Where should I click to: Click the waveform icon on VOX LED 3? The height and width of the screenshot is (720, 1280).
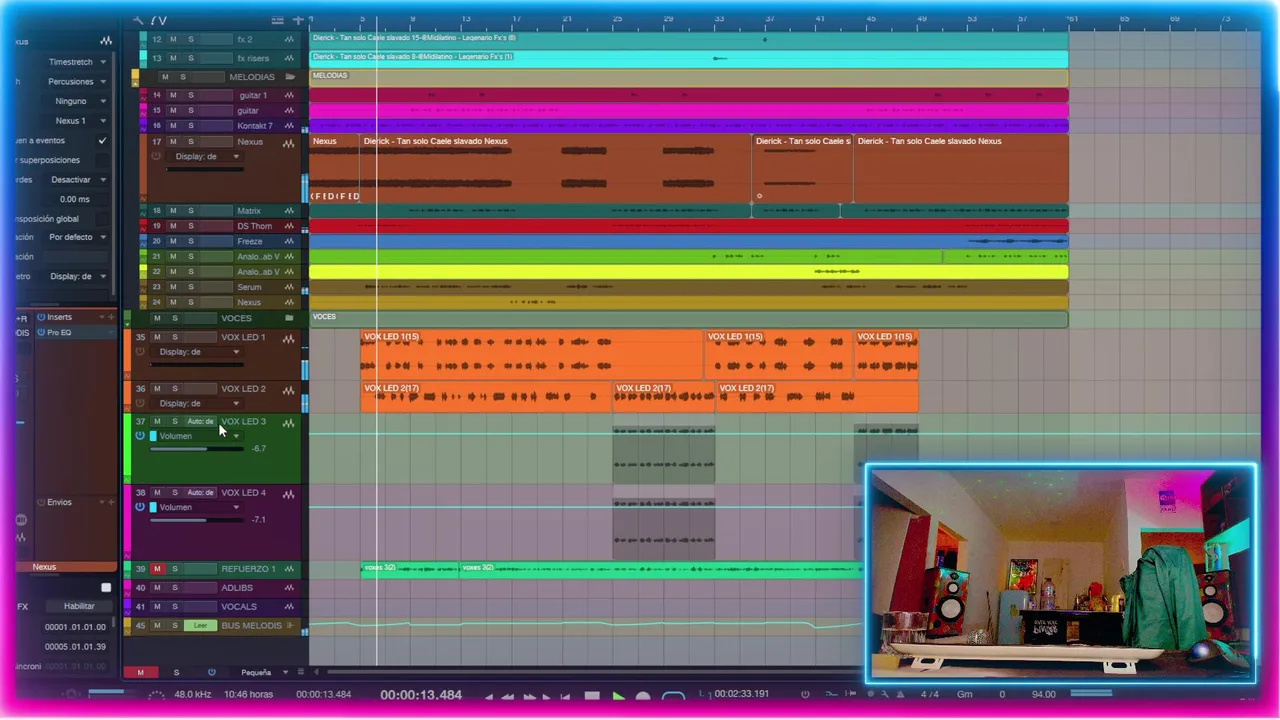click(289, 423)
